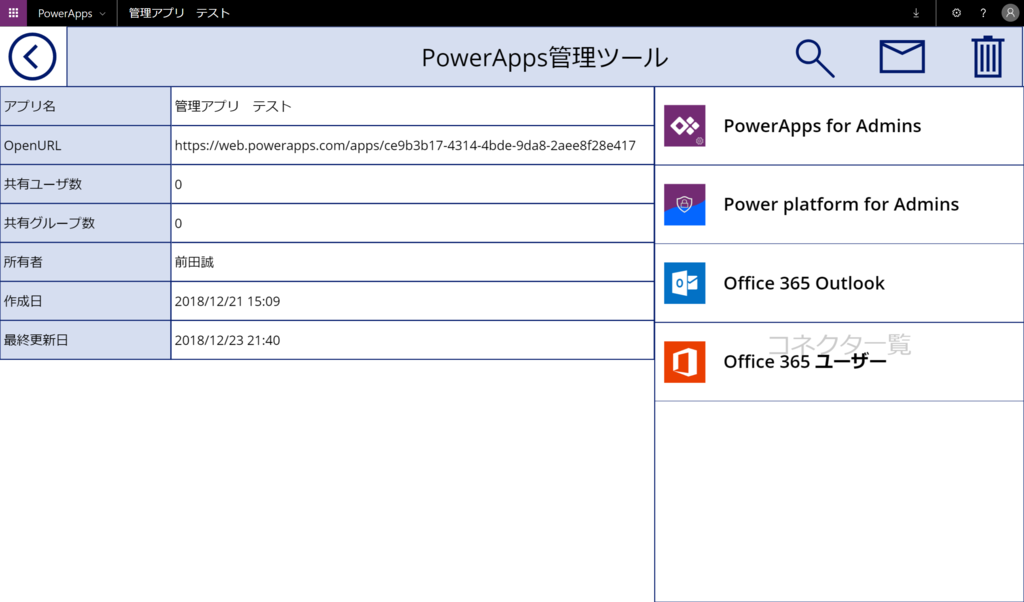Click the 所有者 row label
Viewport: 1024px width, 602px height.
[24, 262]
